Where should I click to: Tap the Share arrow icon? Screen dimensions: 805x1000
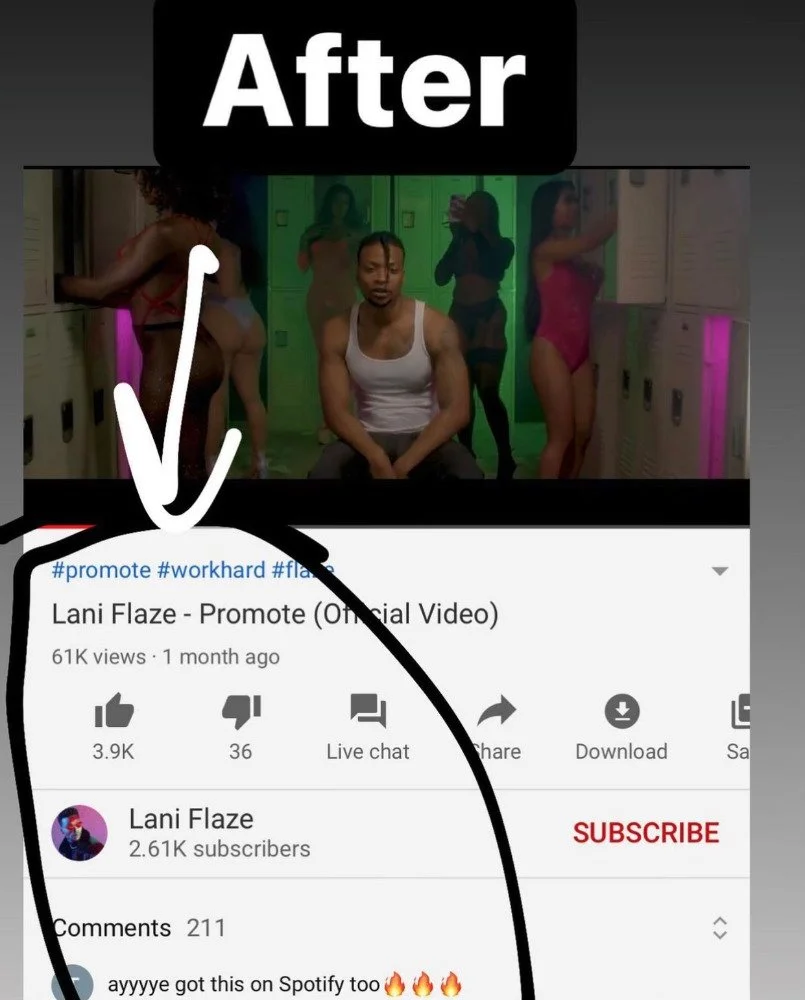[496, 710]
